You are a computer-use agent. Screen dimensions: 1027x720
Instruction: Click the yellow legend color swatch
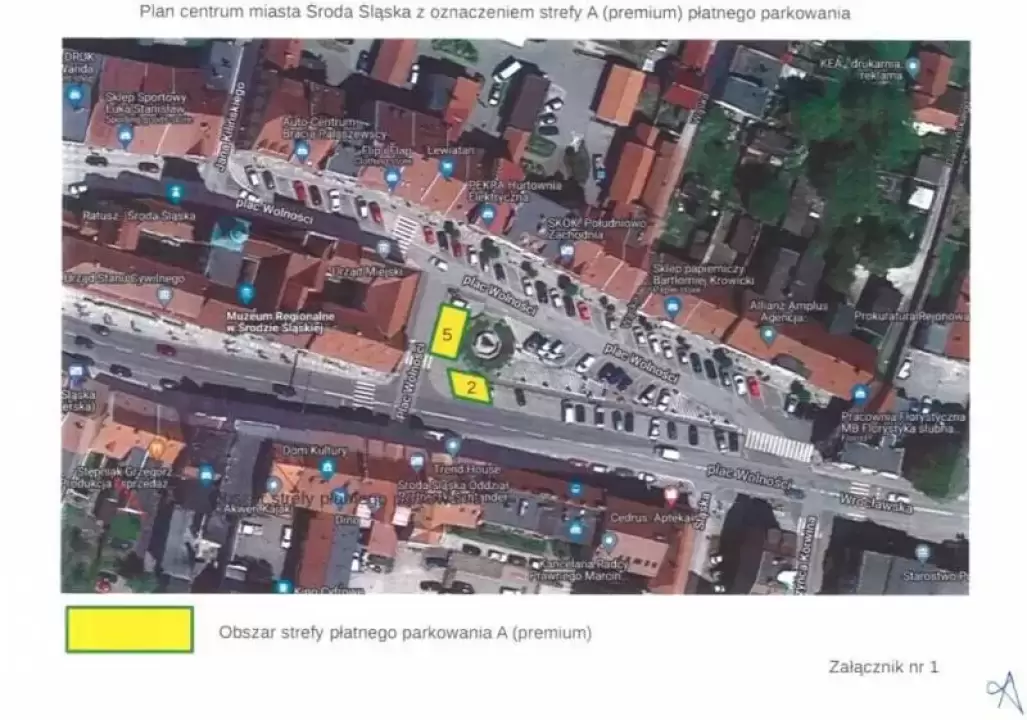click(129, 630)
